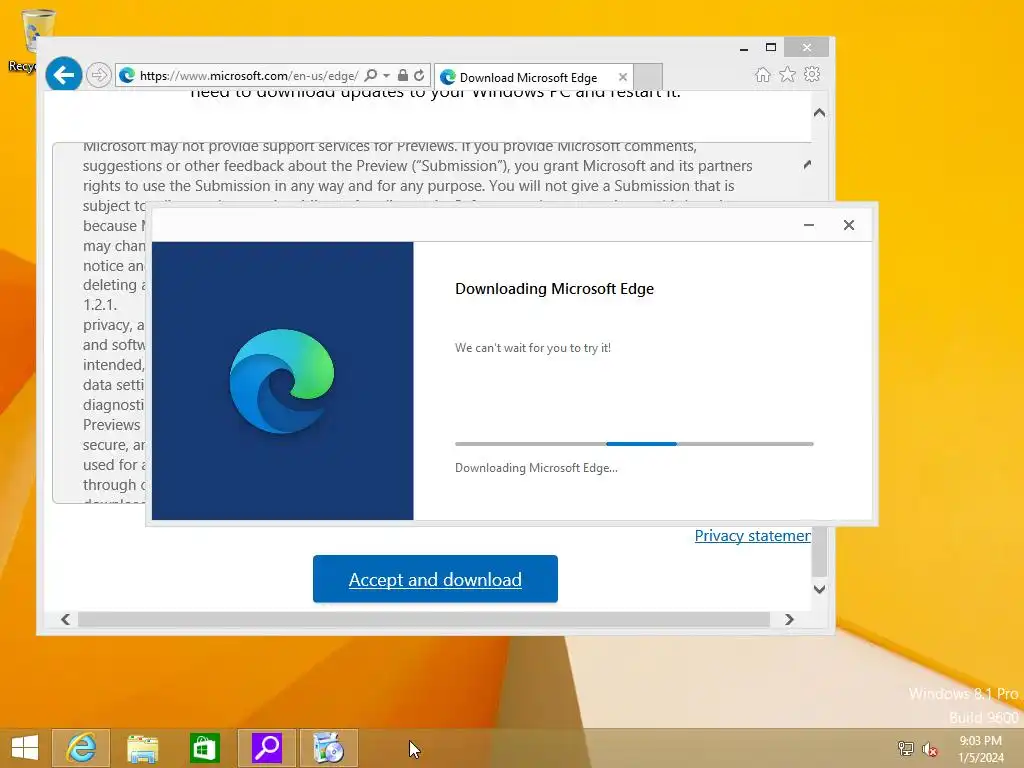1024x768 pixels.
Task: Open the installer taskbar icon
Action: [x=329, y=748]
